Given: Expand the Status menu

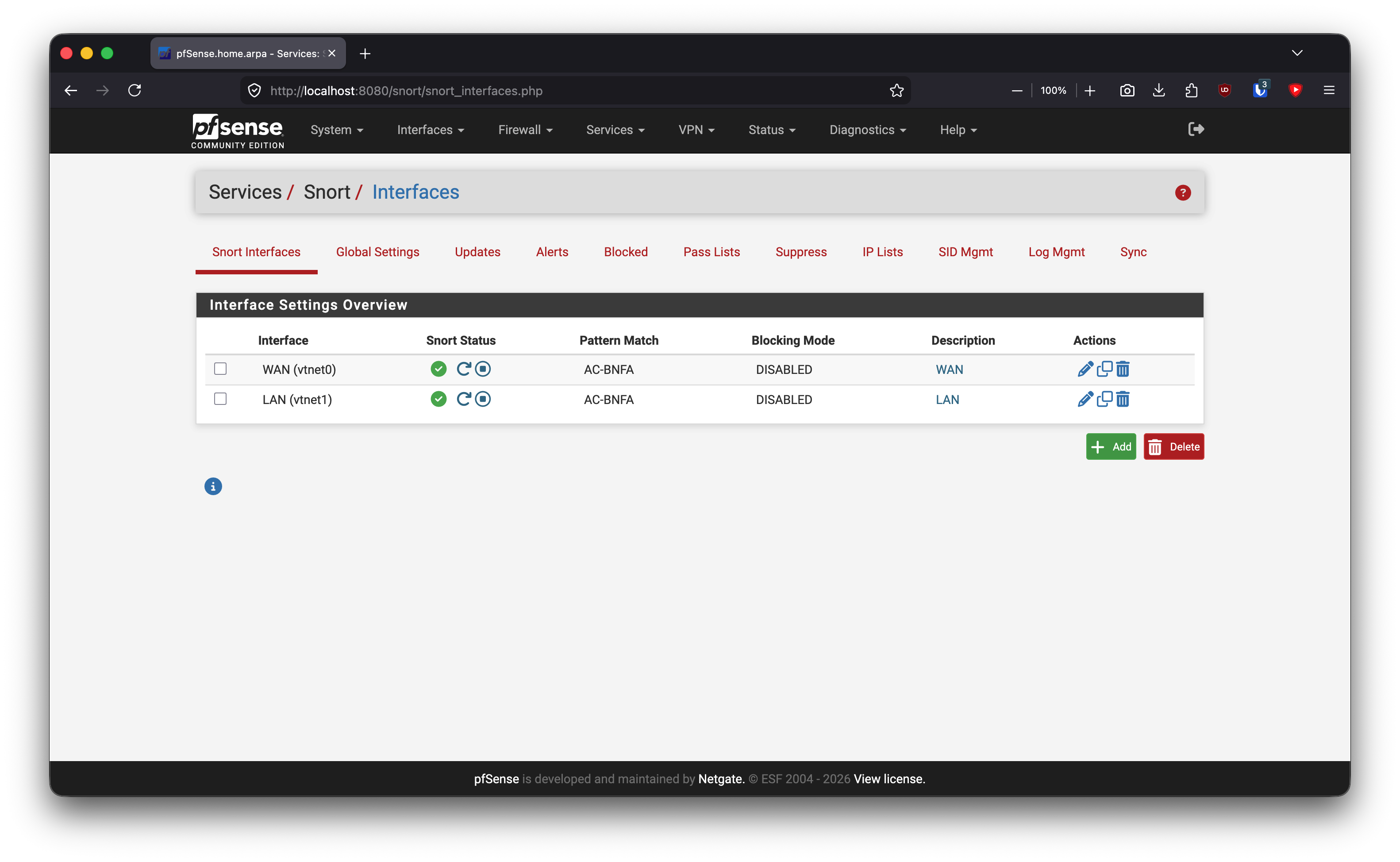Looking at the screenshot, I should 772,130.
